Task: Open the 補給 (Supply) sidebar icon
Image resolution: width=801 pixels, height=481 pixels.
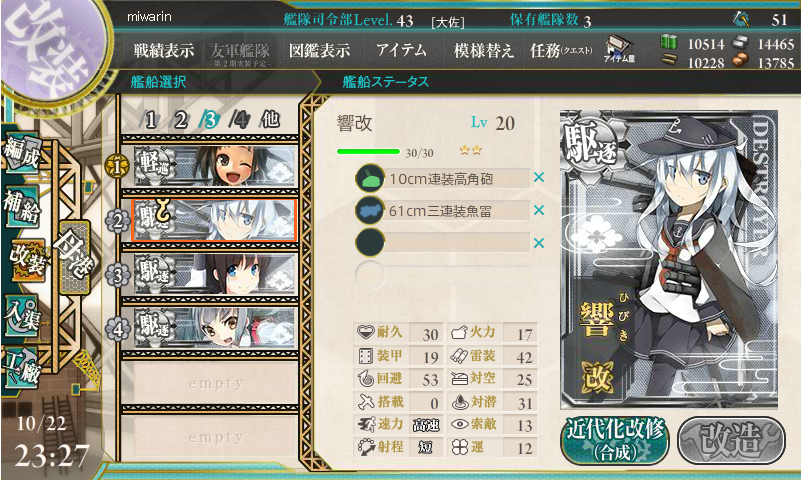Action: click(x=21, y=206)
